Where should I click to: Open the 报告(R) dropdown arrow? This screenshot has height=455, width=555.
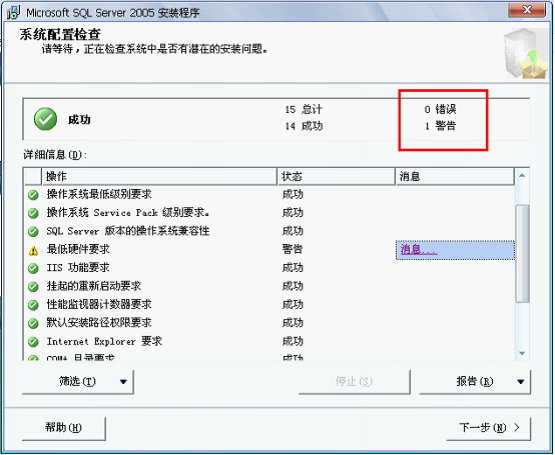coord(520,382)
